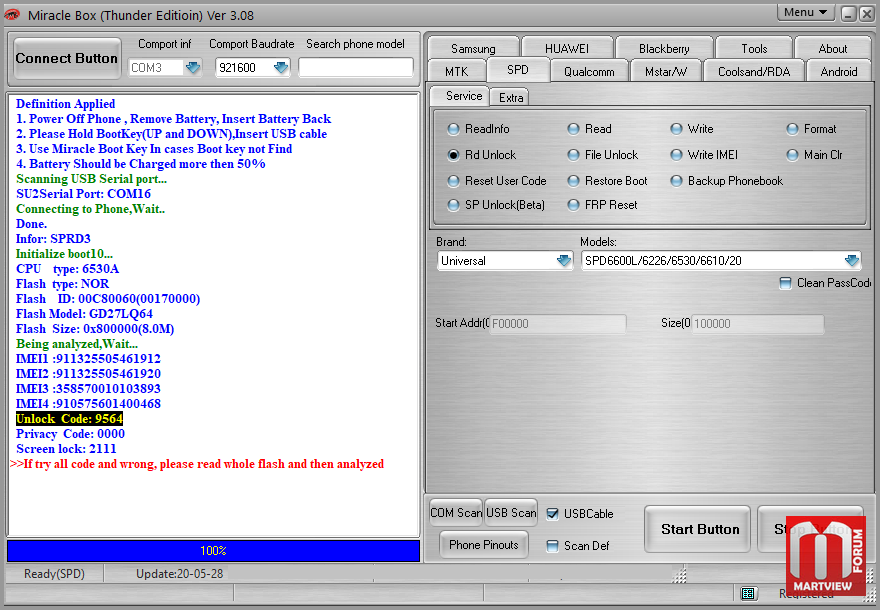Click the Size field showing 100000
This screenshot has height=610, width=880.
click(x=757, y=324)
